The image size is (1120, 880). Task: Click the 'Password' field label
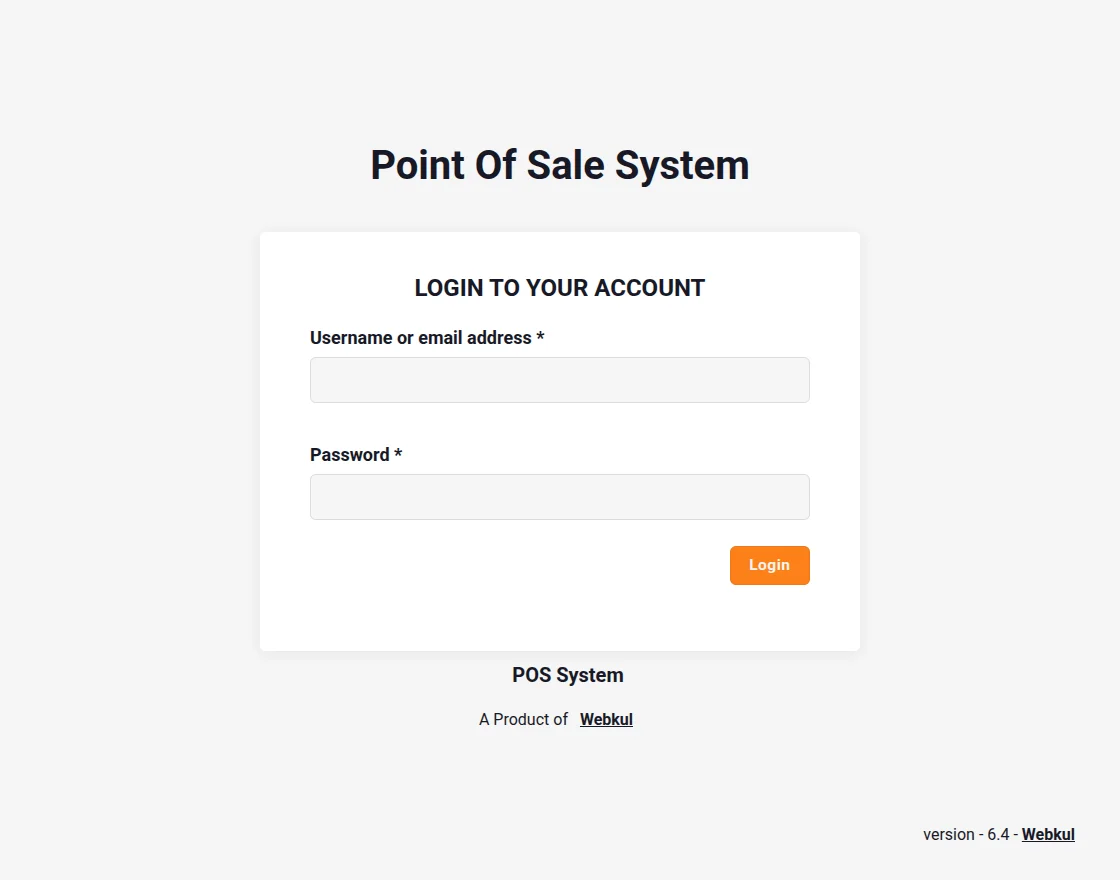tap(348, 455)
